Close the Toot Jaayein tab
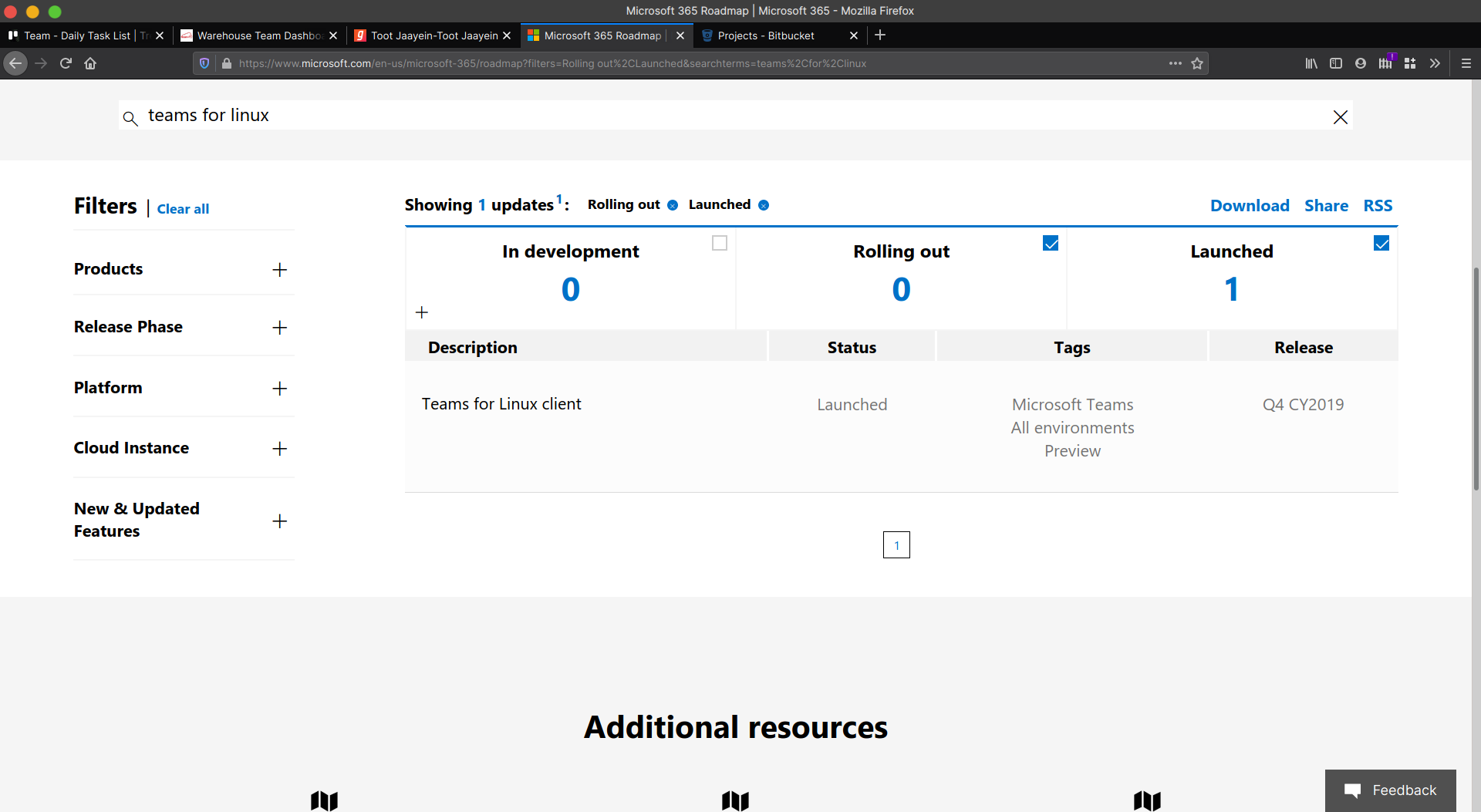This screenshot has height=812, width=1481. pos(507,35)
